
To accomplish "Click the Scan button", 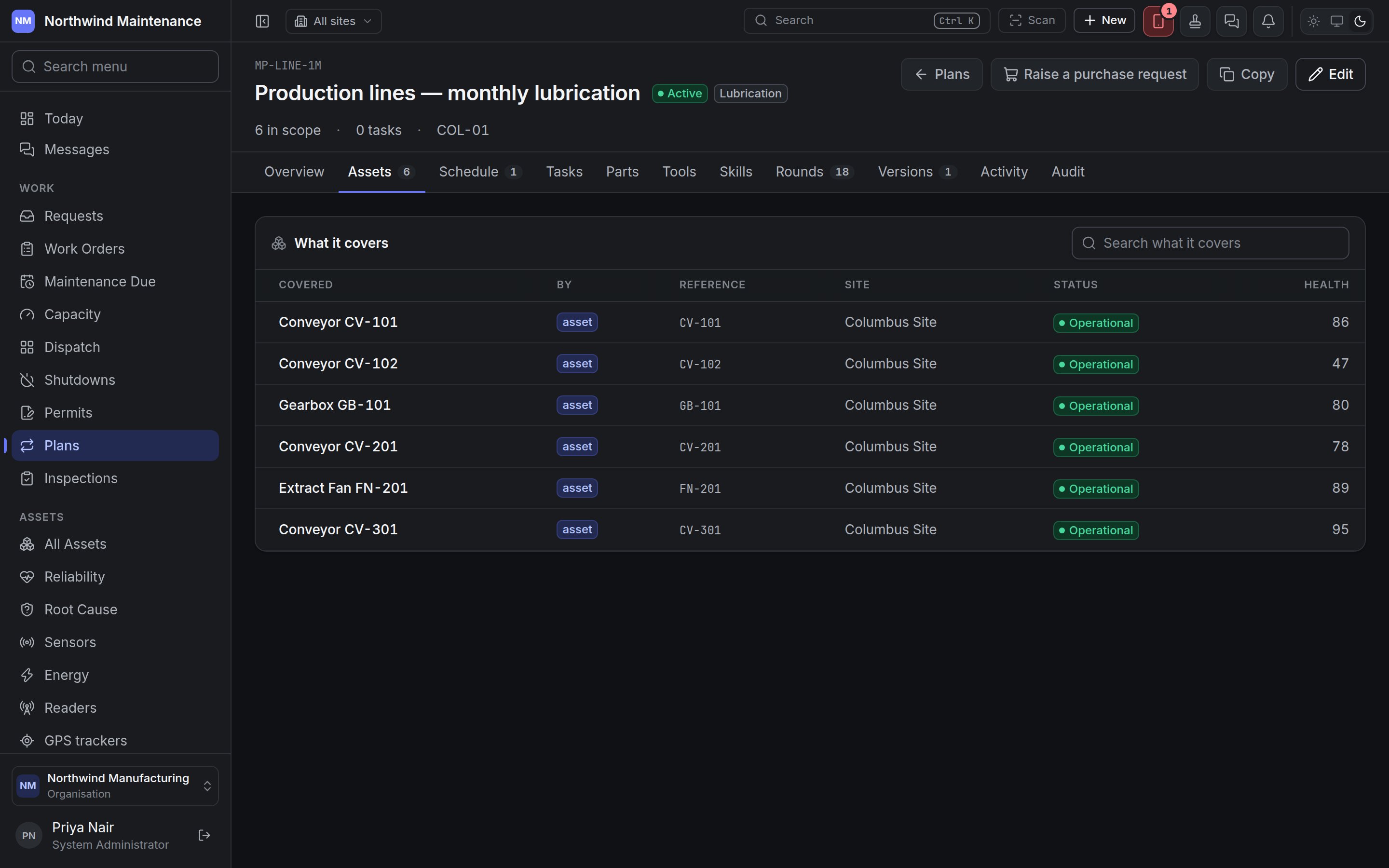I will (1032, 20).
